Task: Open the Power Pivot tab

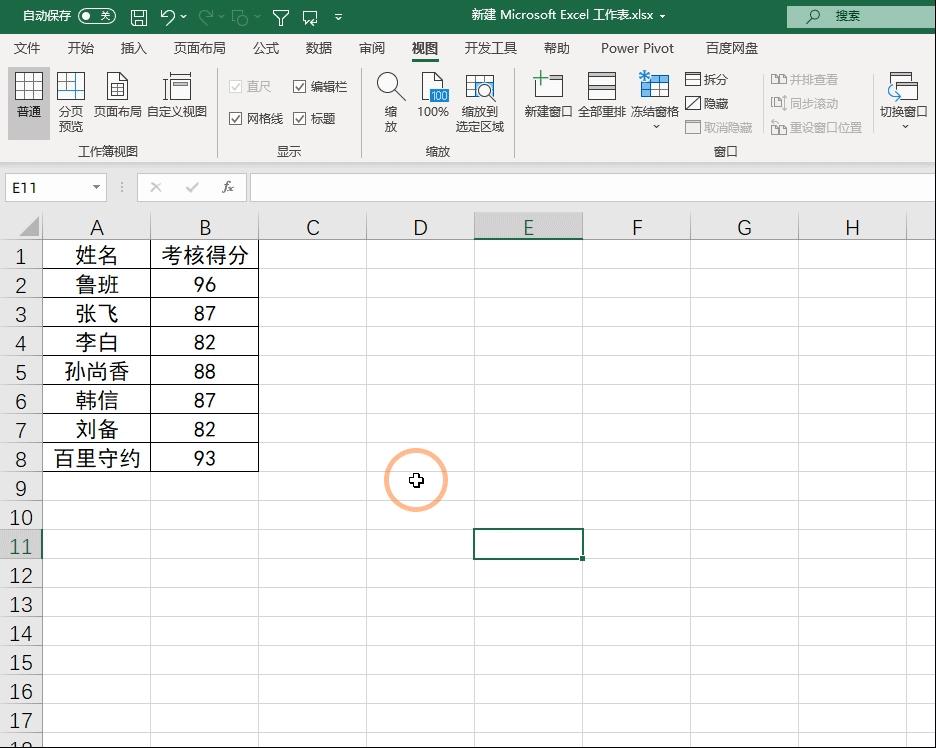Action: pos(637,48)
